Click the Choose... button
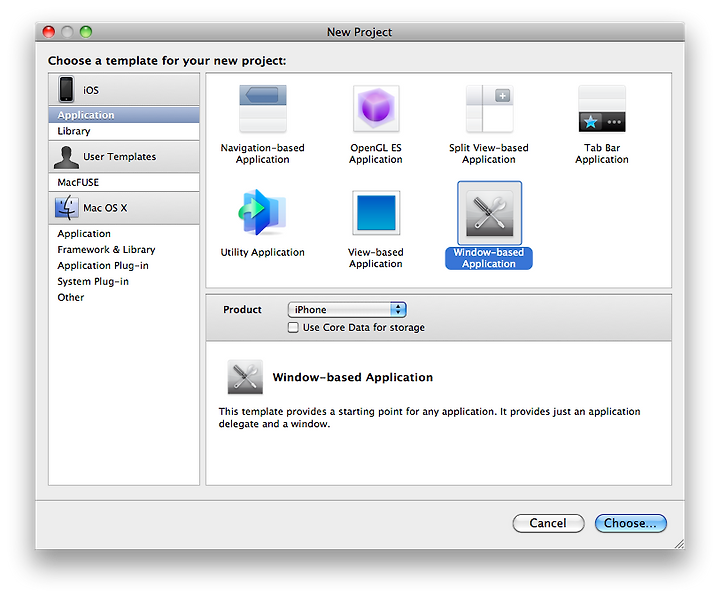The width and height of the screenshot is (720, 598). 630,523
